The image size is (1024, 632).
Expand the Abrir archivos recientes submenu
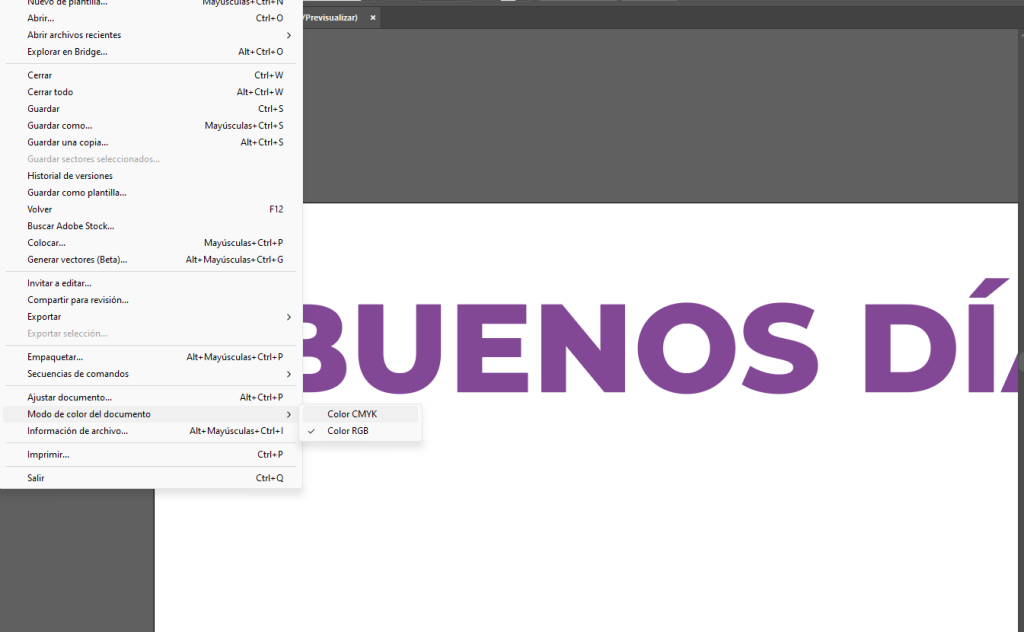pos(151,35)
